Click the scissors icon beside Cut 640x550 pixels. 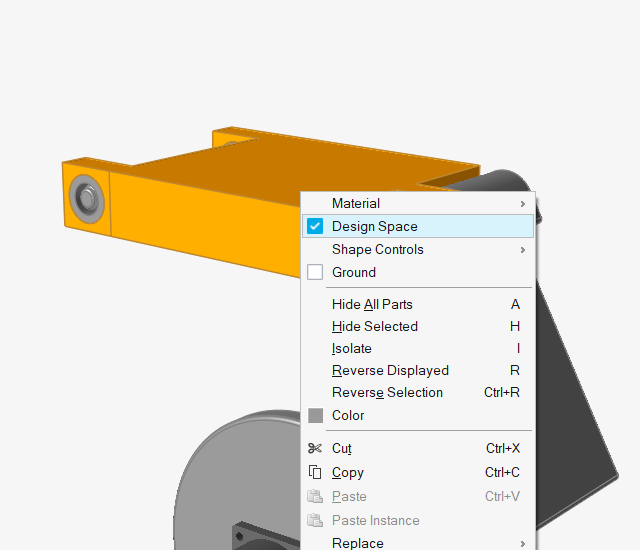(x=315, y=448)
